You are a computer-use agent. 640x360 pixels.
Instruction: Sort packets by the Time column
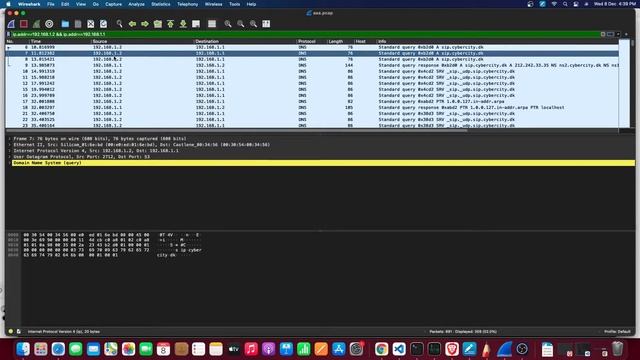point(60,42)
